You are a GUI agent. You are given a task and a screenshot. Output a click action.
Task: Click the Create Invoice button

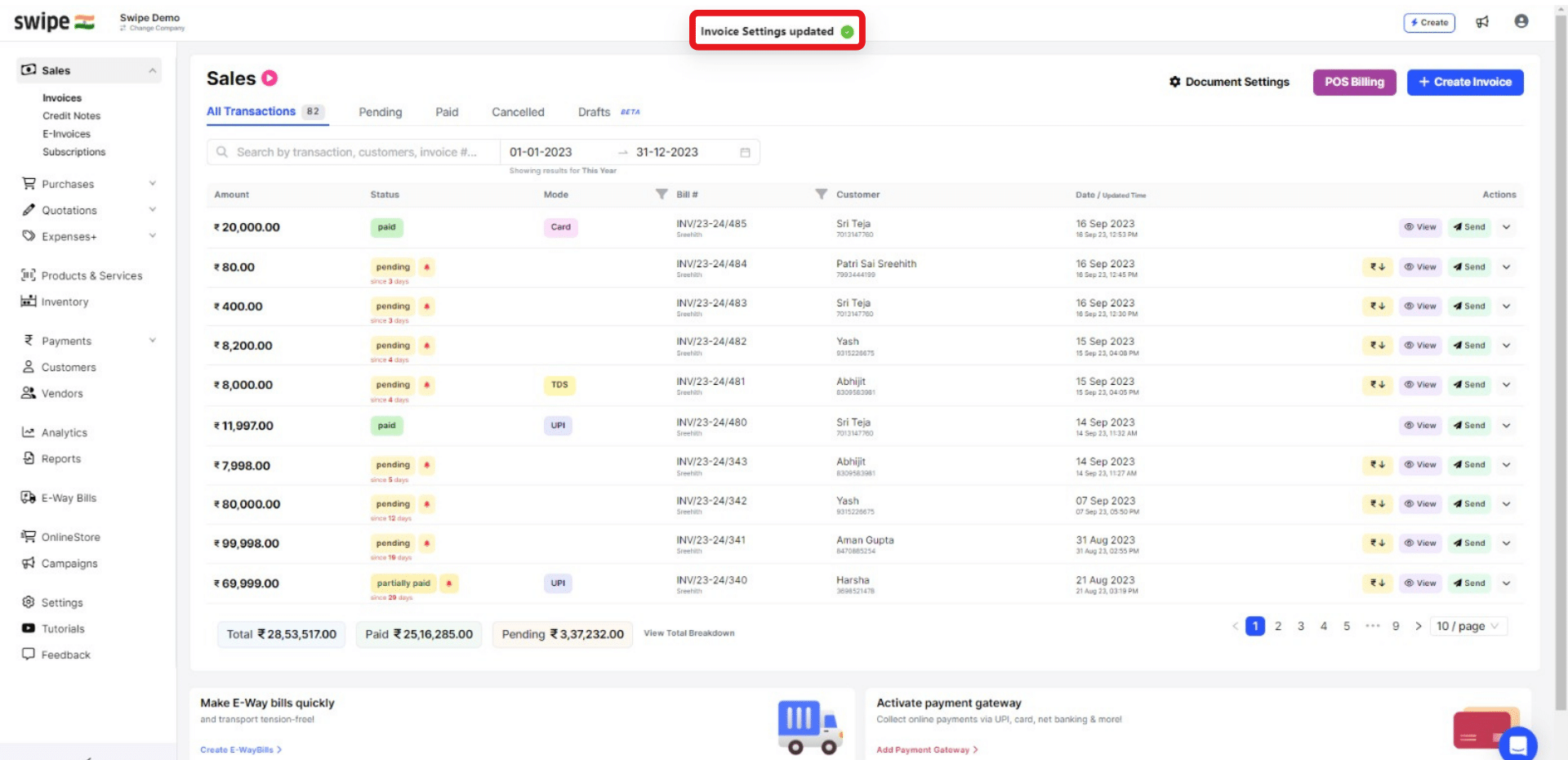point(1464,82)
